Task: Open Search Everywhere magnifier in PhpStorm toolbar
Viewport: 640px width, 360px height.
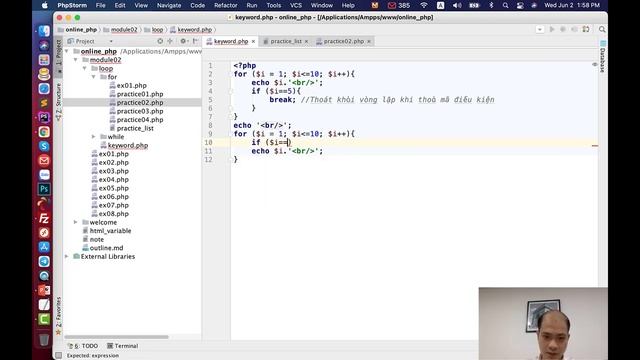Action: coord(602,29)
